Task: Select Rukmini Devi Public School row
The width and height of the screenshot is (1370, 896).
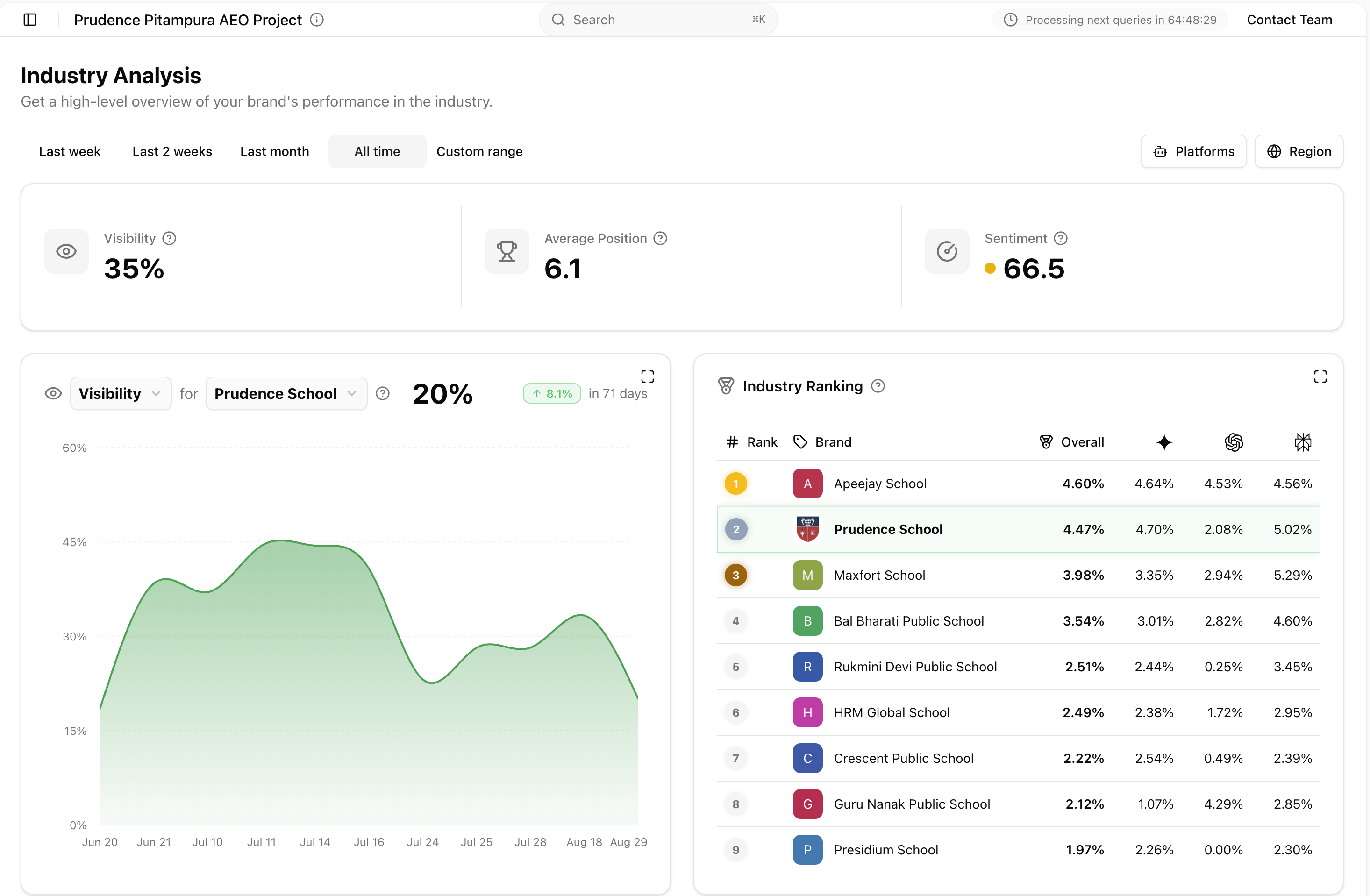Action: (1018, 666)
